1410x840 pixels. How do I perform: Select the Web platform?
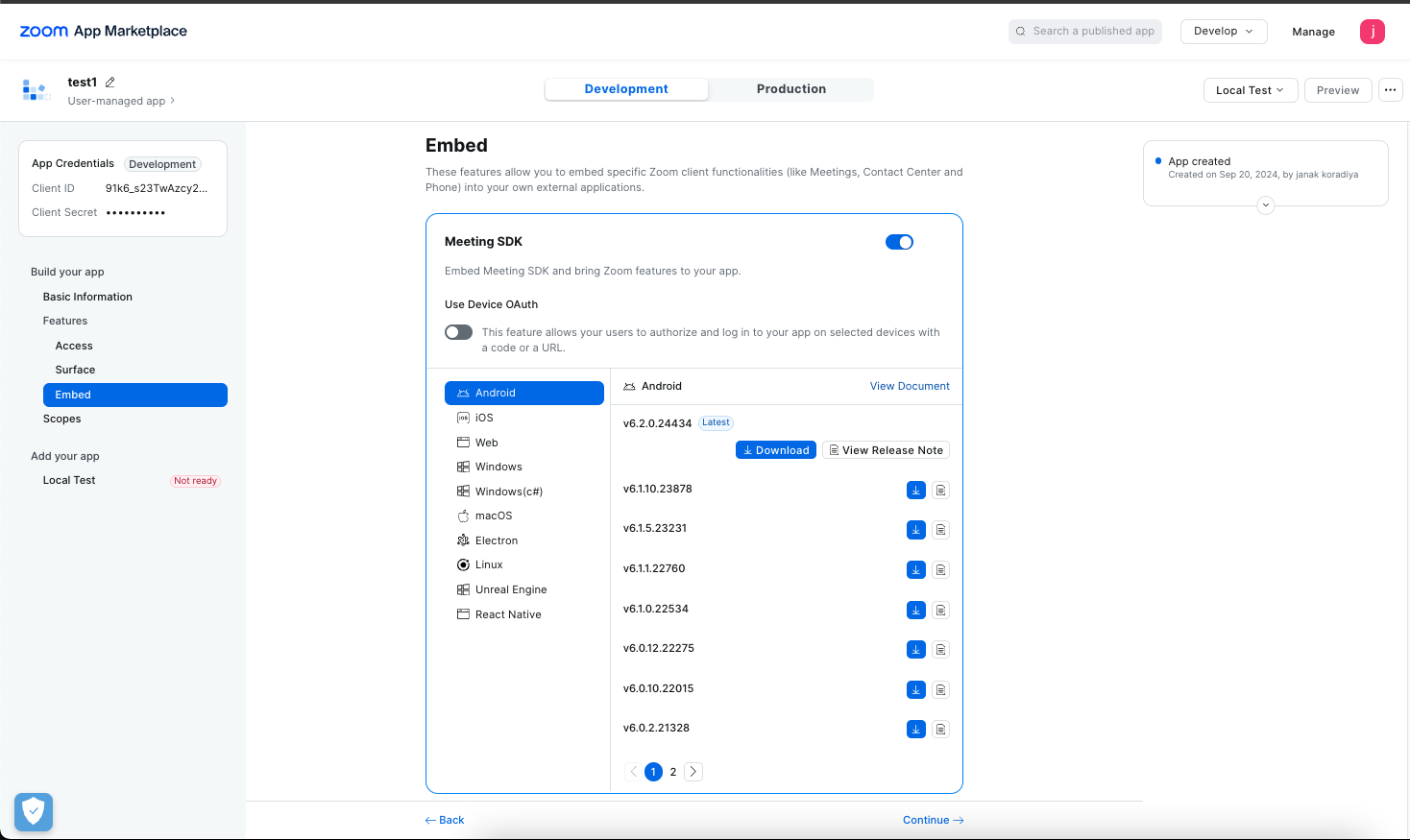(x=524, y=444)
